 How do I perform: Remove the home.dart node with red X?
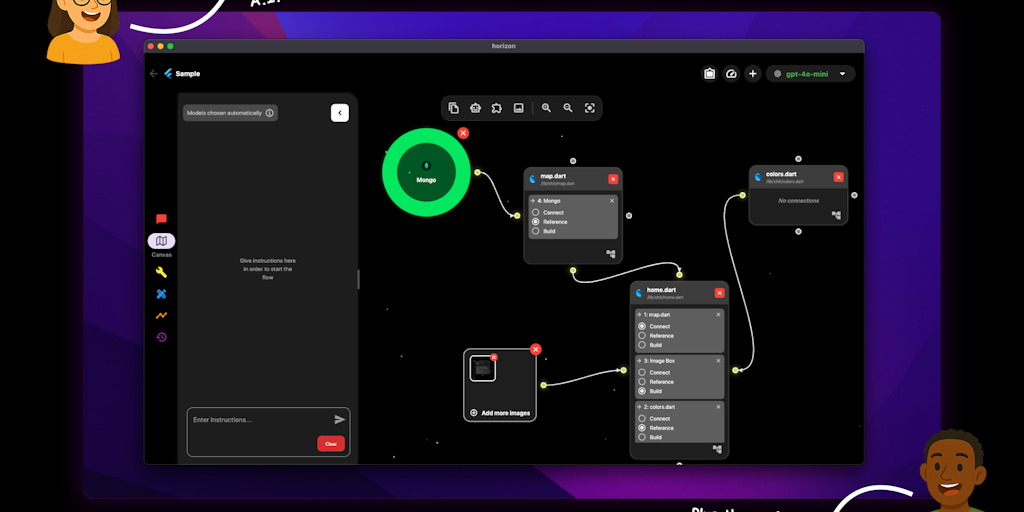coord(719,292)
